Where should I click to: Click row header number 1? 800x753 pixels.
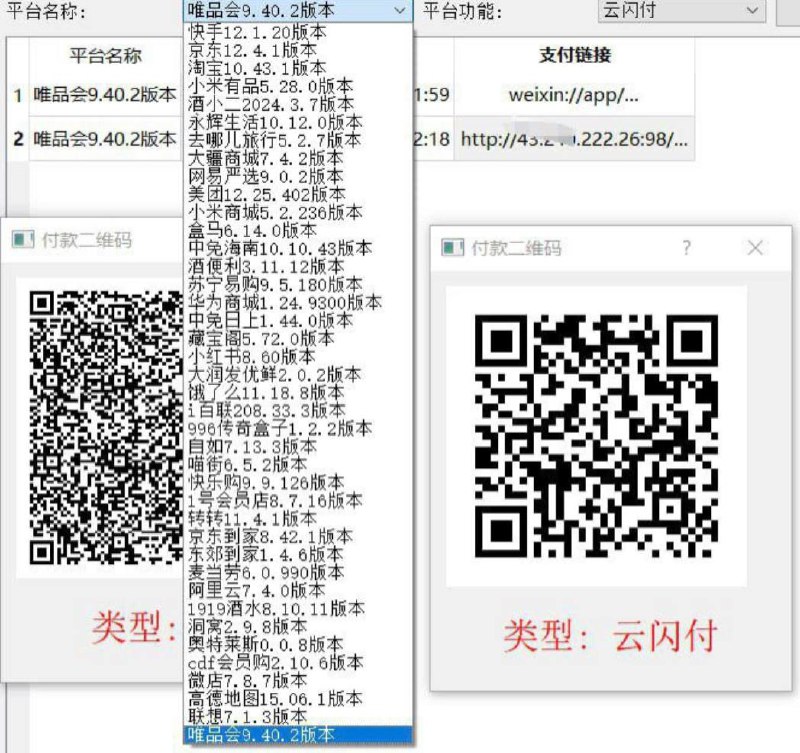tap(18, 95)
